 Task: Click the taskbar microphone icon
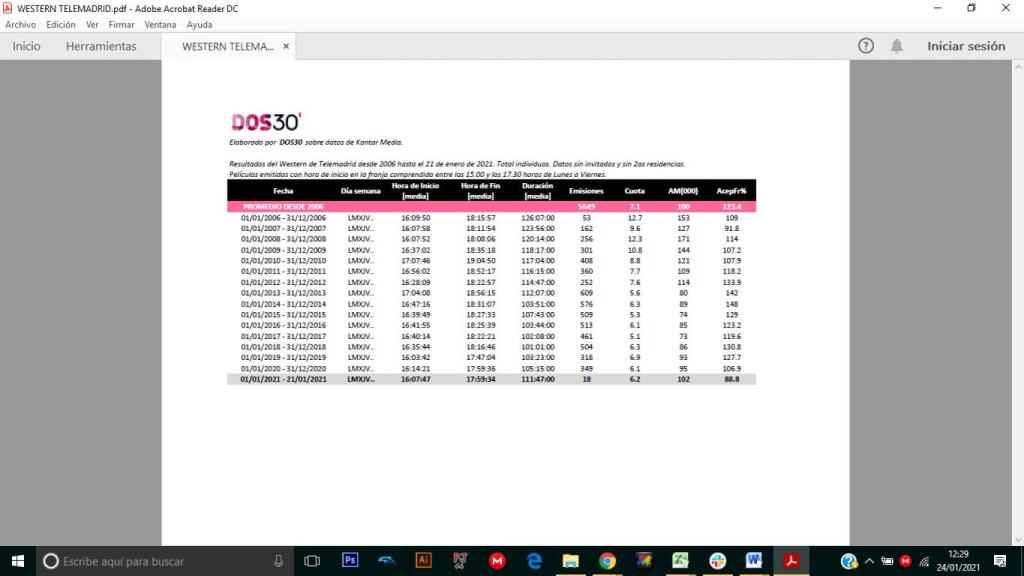click(278, 561)
